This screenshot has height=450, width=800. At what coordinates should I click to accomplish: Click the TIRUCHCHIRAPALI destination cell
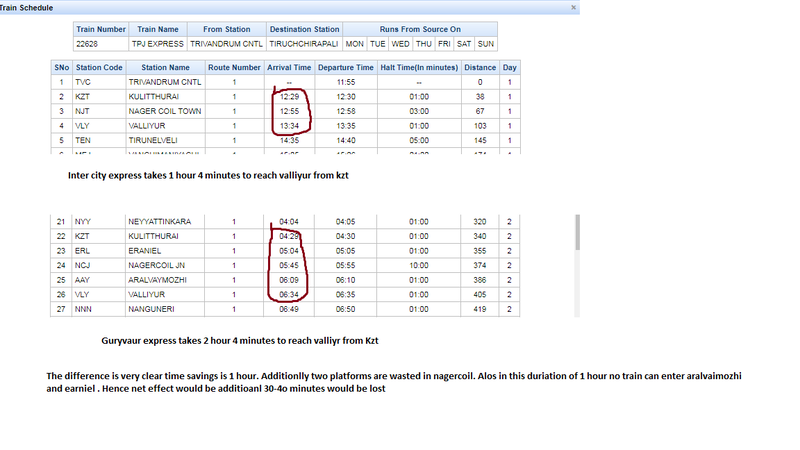(x=302, y=44)
